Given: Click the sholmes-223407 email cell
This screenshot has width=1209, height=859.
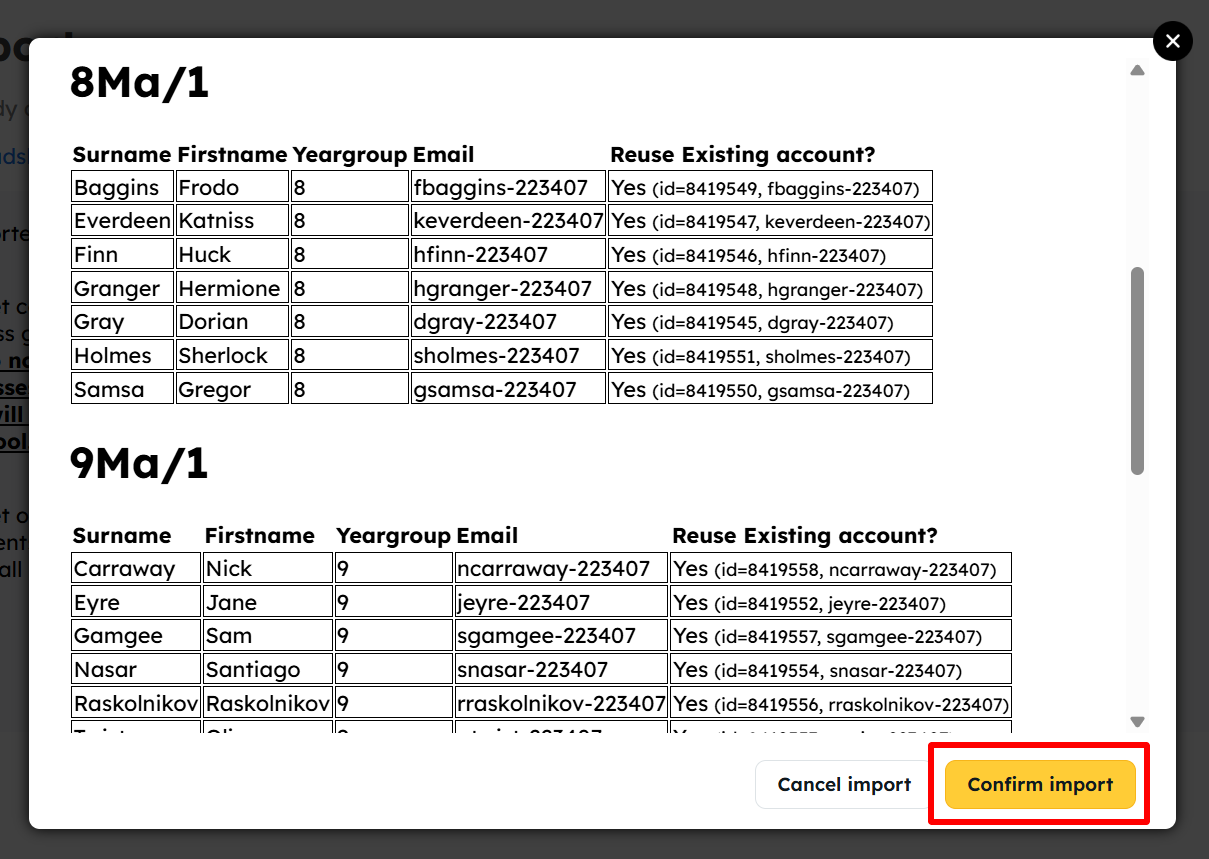Looking at the screenshot, I should [509, 355].
